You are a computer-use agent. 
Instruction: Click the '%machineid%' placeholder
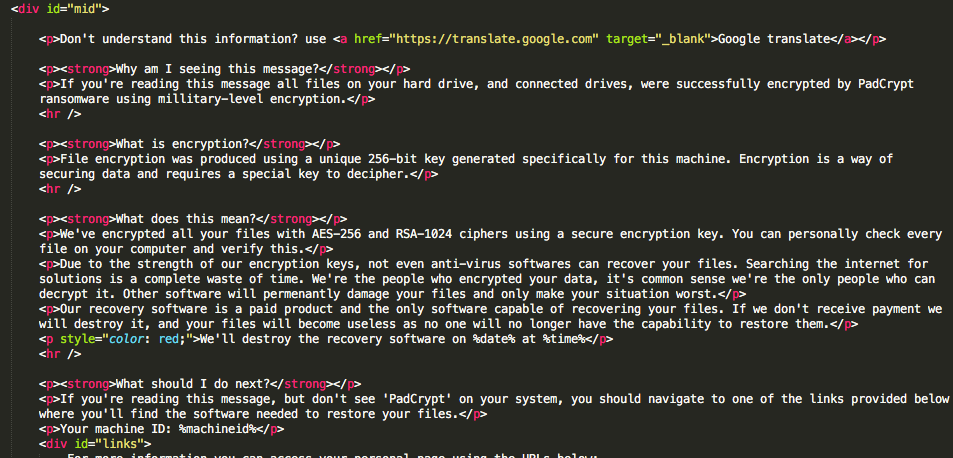(x=217, y=429)
